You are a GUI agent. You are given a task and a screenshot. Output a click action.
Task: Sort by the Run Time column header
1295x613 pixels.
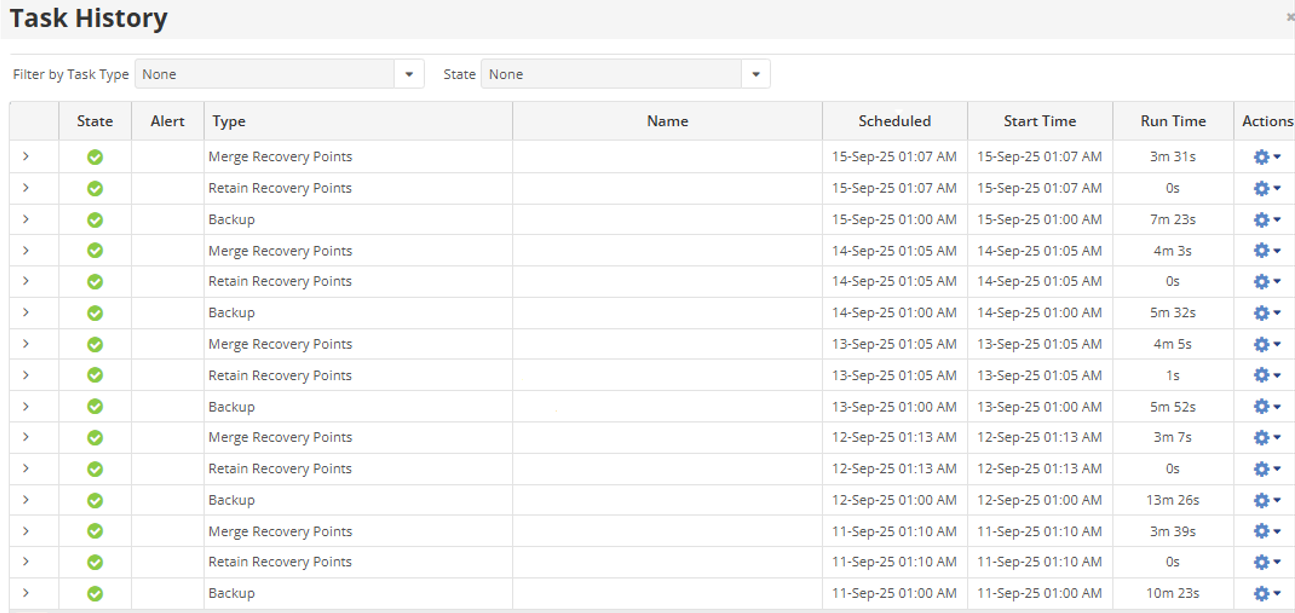tap(1173, 121)
